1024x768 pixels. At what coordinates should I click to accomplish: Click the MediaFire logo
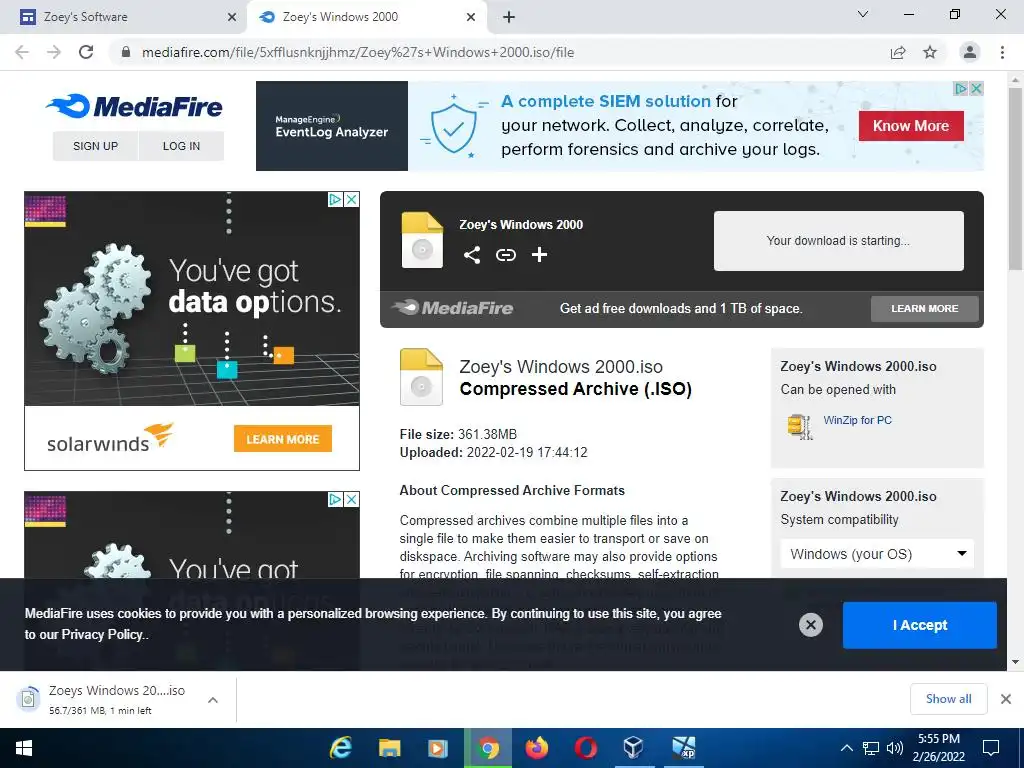click(x=134, y=106)
